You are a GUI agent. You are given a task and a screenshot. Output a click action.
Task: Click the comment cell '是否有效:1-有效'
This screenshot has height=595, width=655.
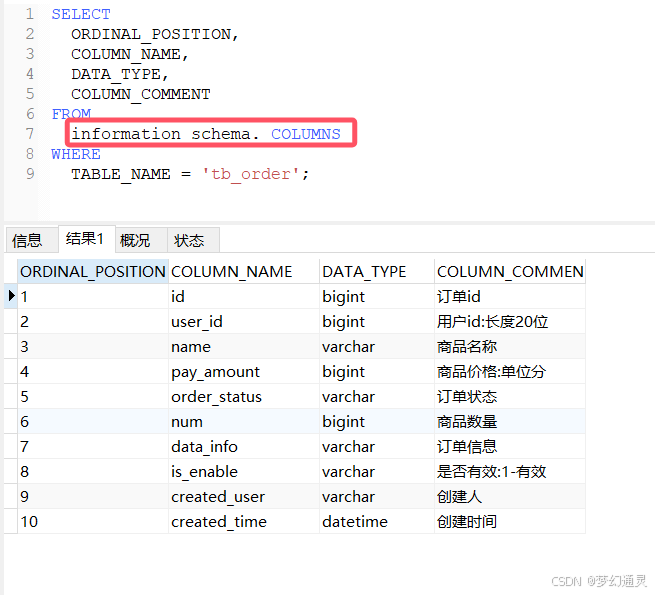click(x=510, y=472)
